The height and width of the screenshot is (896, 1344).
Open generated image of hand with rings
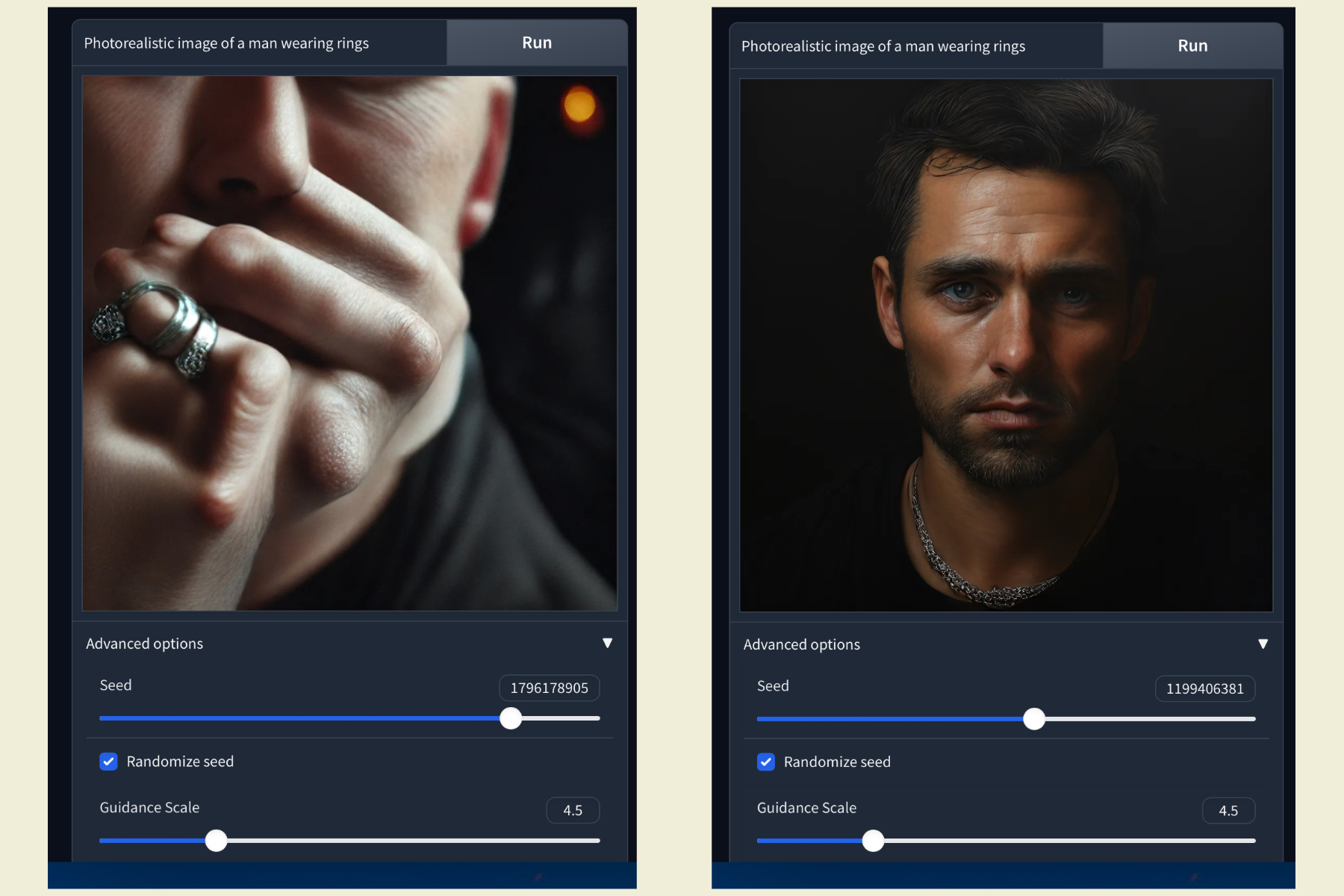pos(349,343)
